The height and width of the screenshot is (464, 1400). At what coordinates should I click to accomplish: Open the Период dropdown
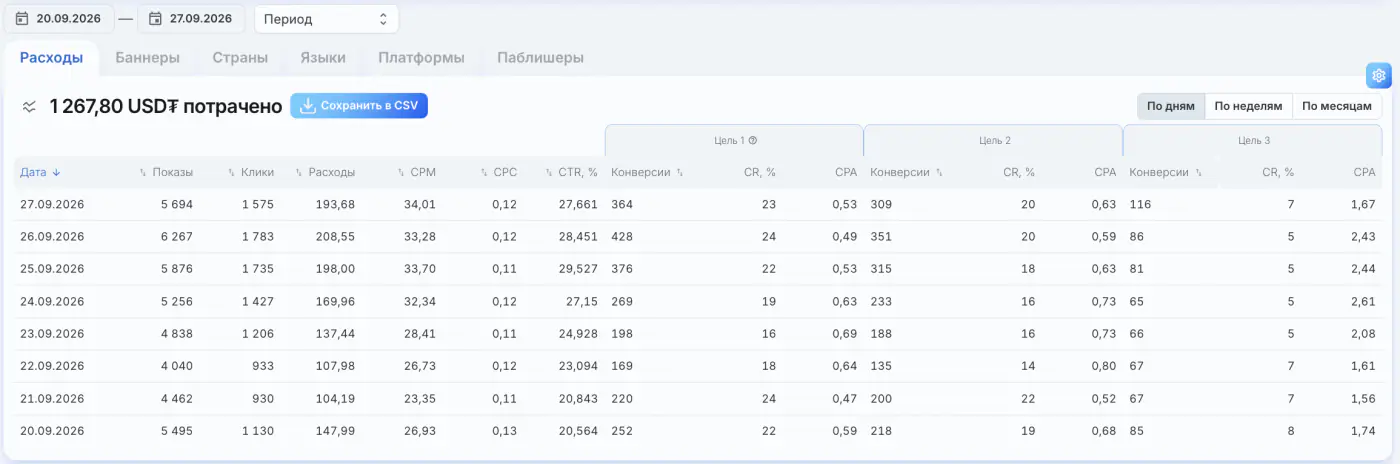click(x=326, y=19)
